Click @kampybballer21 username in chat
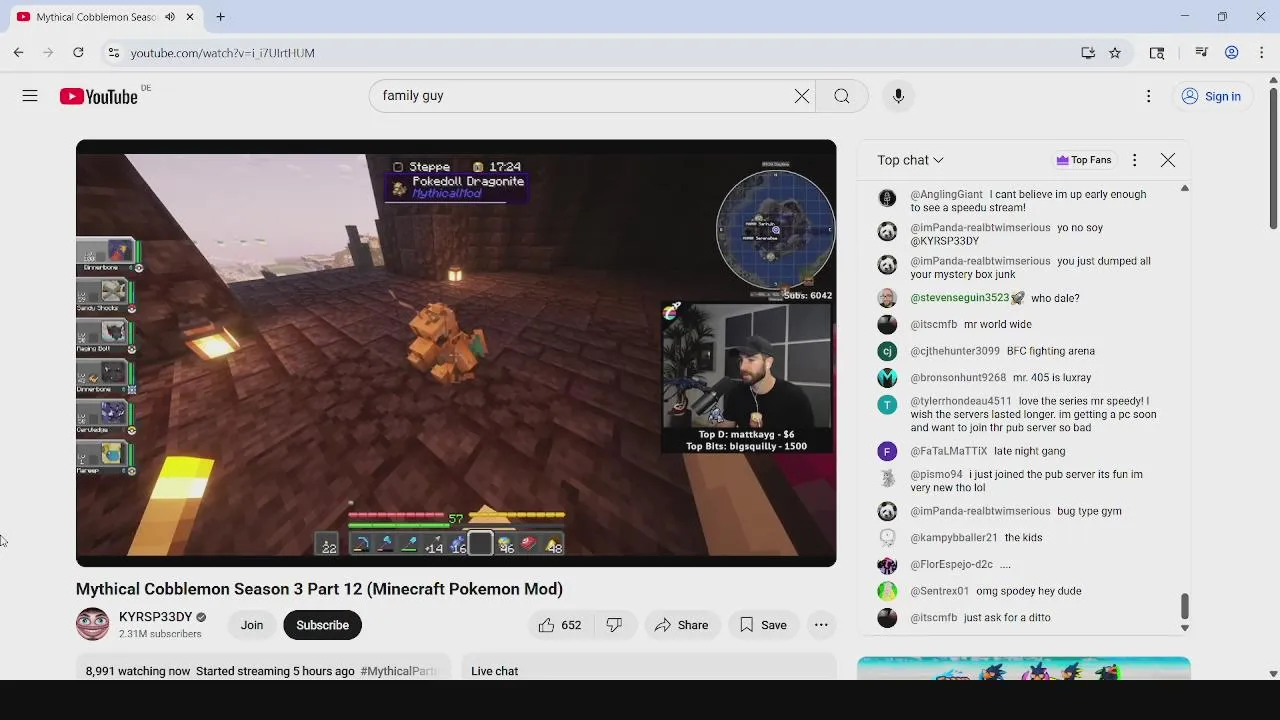 pos(954,538)
